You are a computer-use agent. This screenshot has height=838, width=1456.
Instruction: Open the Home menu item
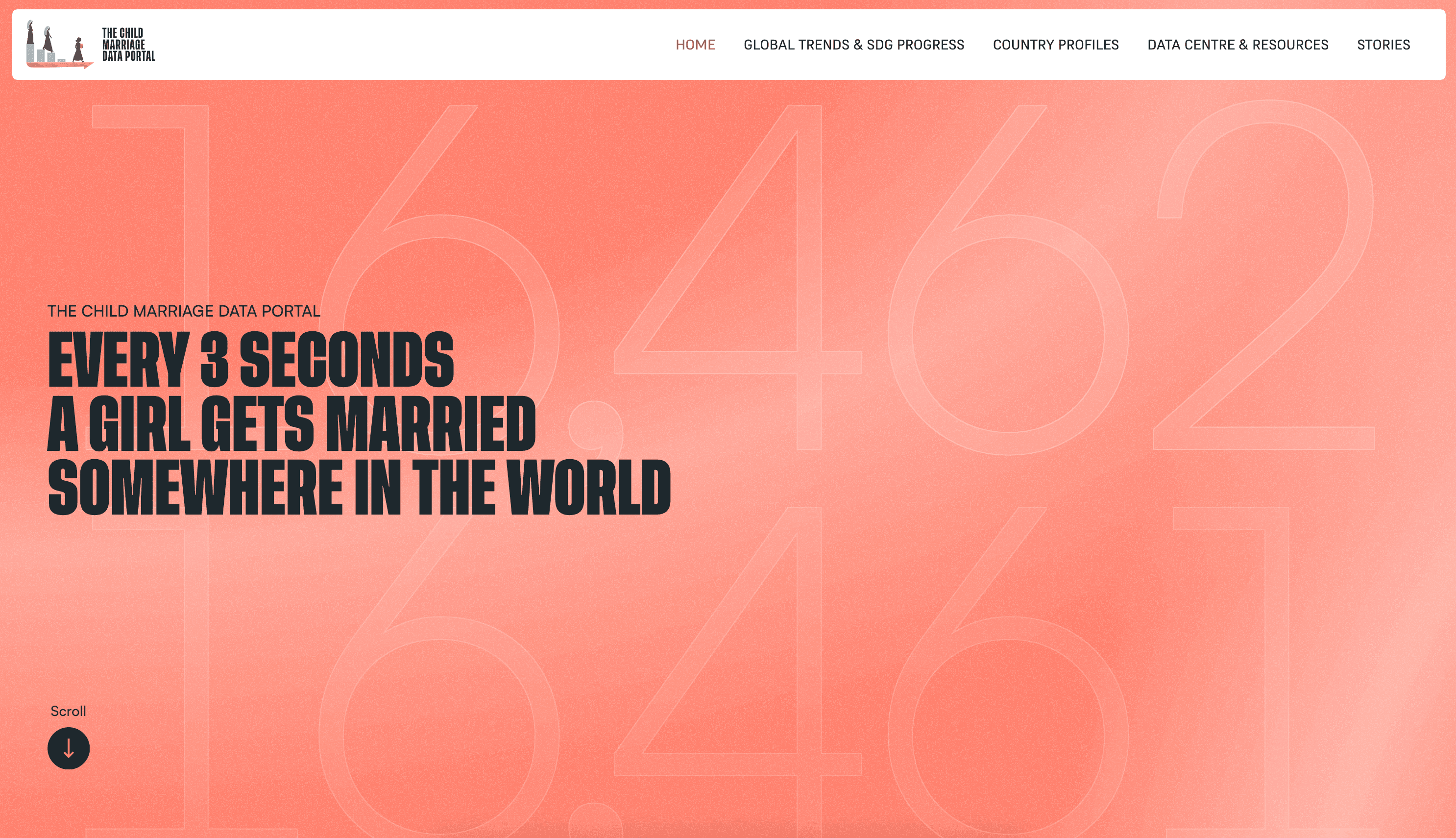(x=695, y=44)
